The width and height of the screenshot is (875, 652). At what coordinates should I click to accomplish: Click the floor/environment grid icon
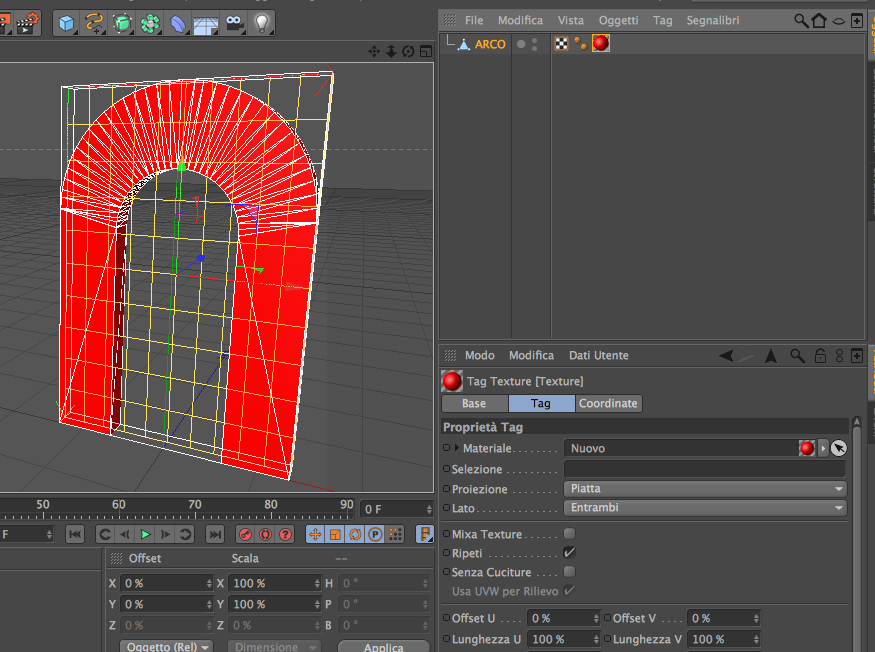coord(207,21)
